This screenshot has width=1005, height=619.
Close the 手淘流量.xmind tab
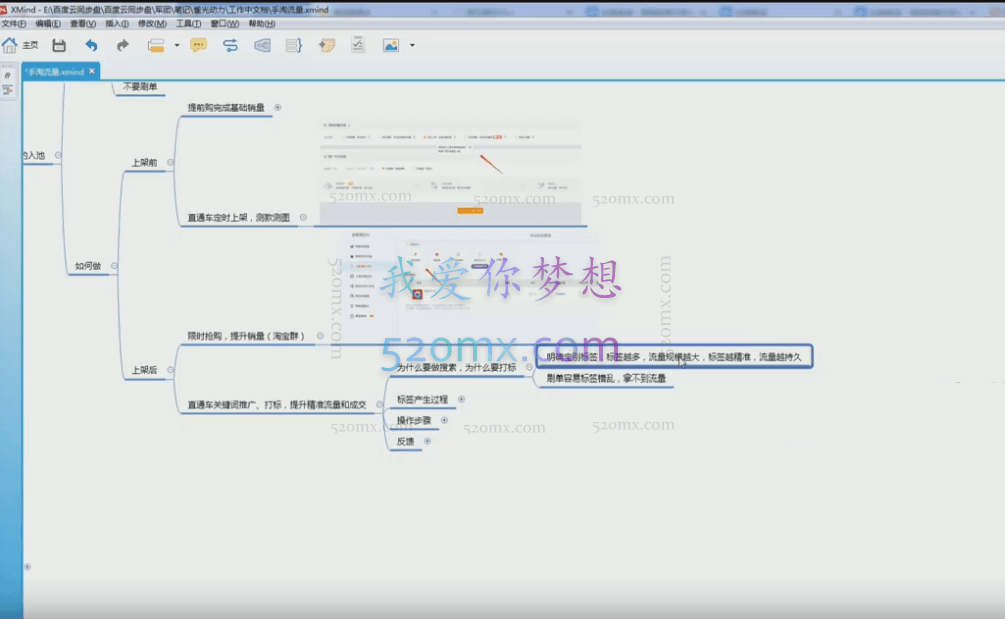(92, 71)
